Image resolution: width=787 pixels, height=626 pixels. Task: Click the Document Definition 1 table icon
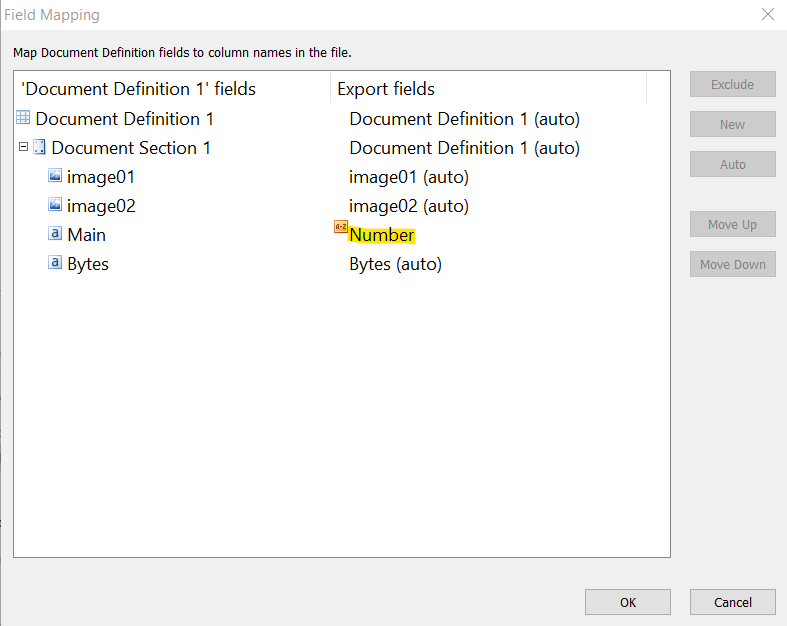pyautogui.click(x=23, y=117)
